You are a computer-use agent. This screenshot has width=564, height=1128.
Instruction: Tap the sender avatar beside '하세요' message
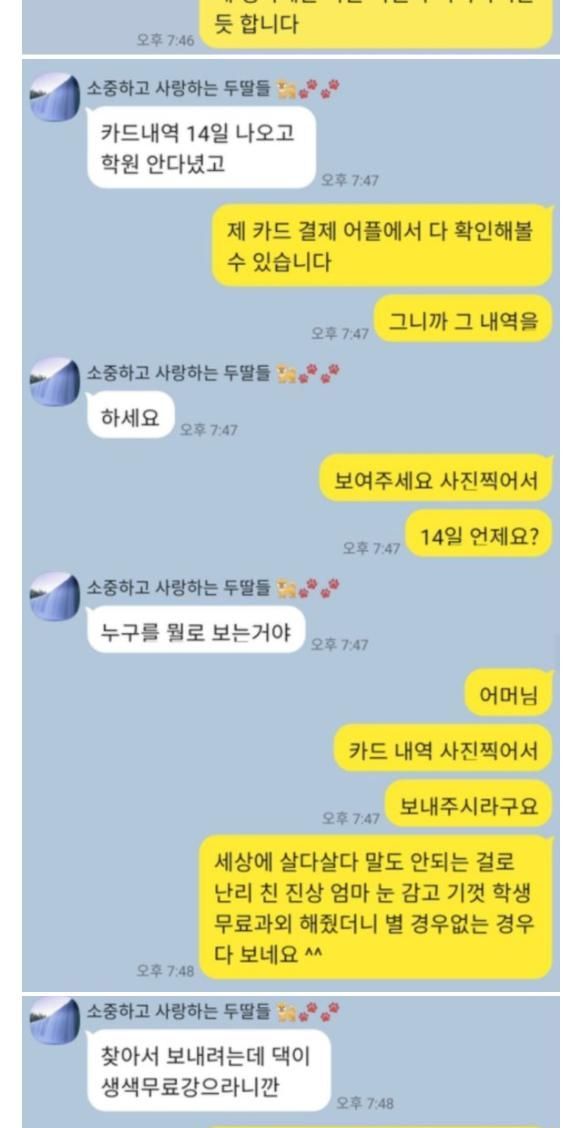click(x=55, y=381)
